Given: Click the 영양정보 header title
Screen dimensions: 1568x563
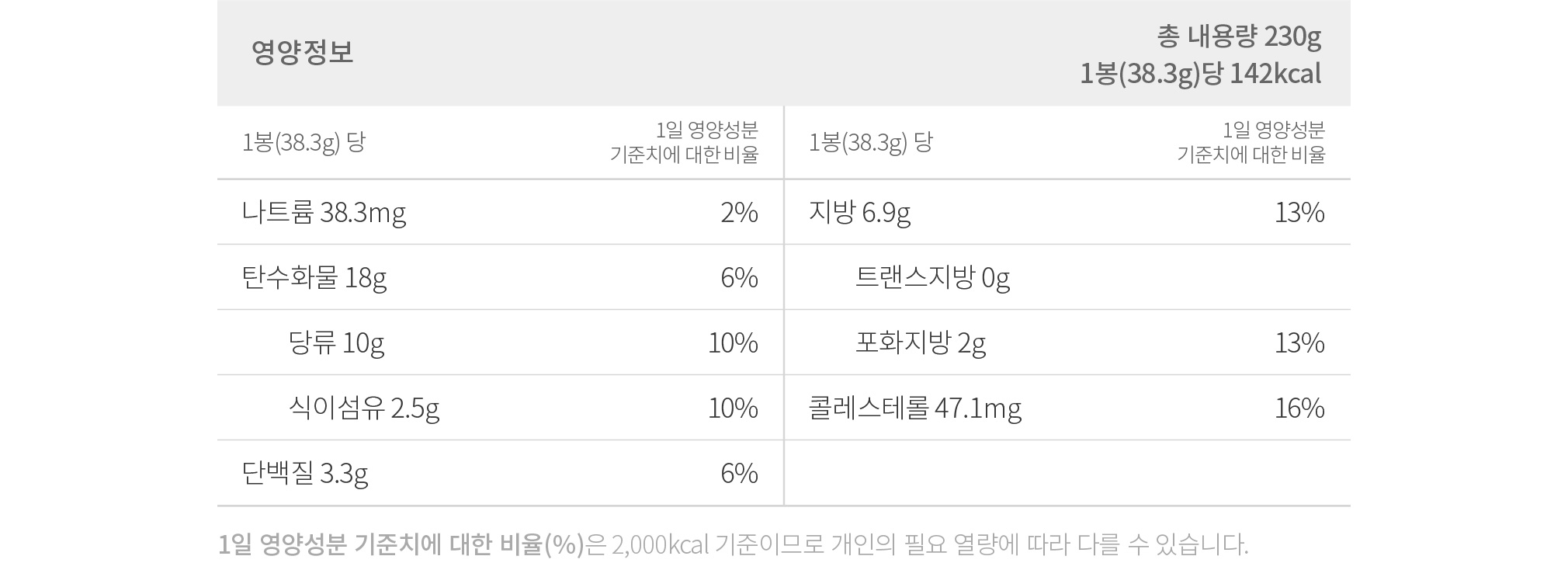Looking at the screenshot, I should coord(302,52).
